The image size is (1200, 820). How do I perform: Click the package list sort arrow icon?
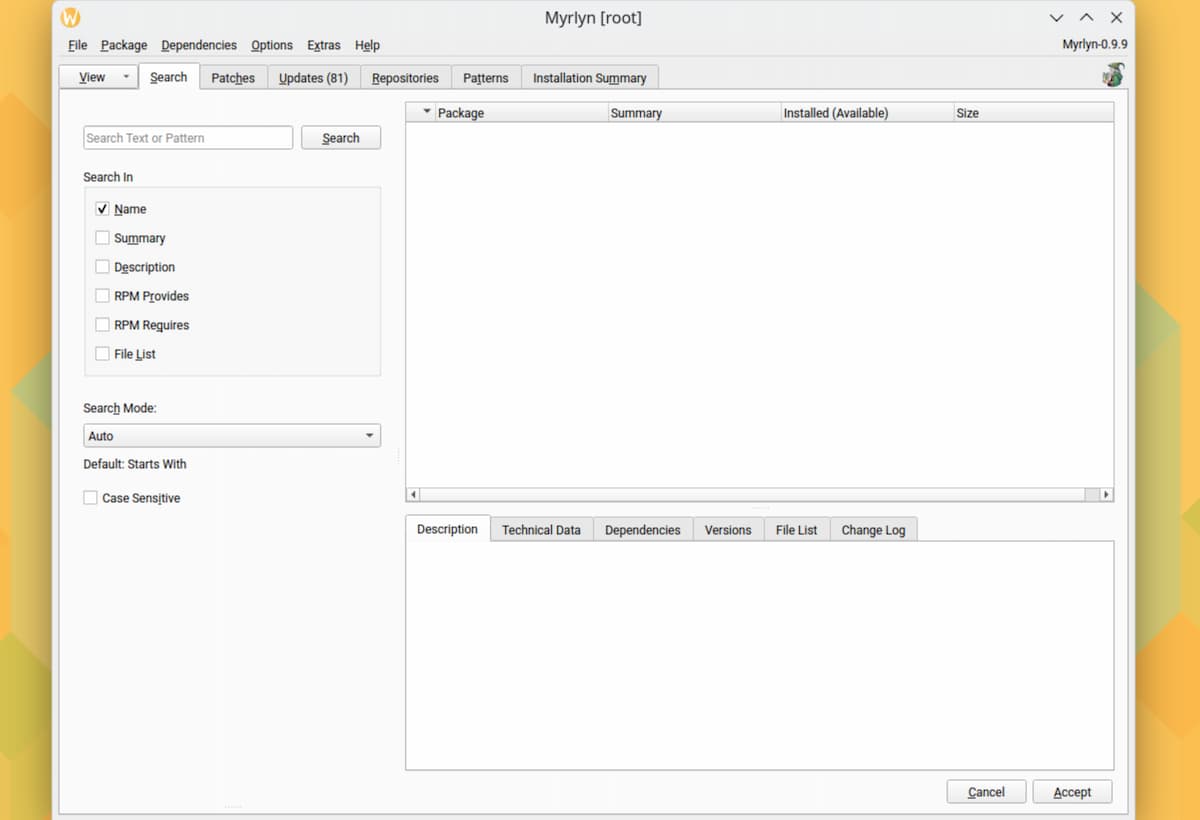coord(427,112)
